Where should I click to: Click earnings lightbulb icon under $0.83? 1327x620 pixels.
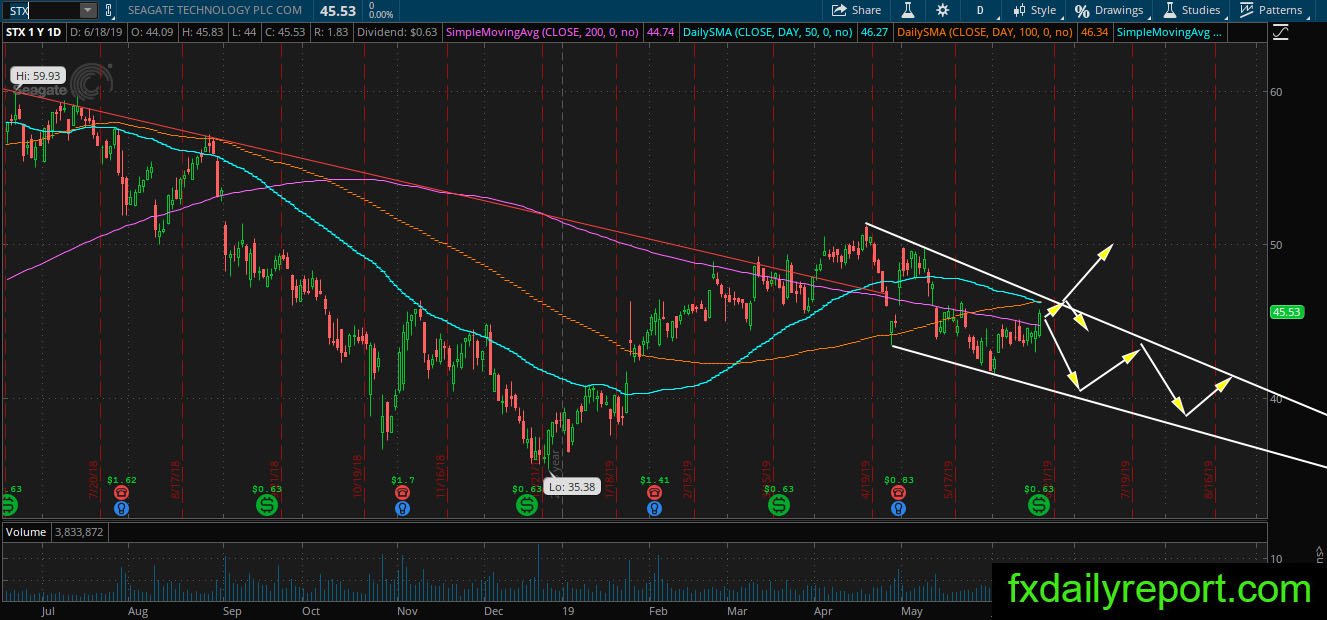pos(899,508)
